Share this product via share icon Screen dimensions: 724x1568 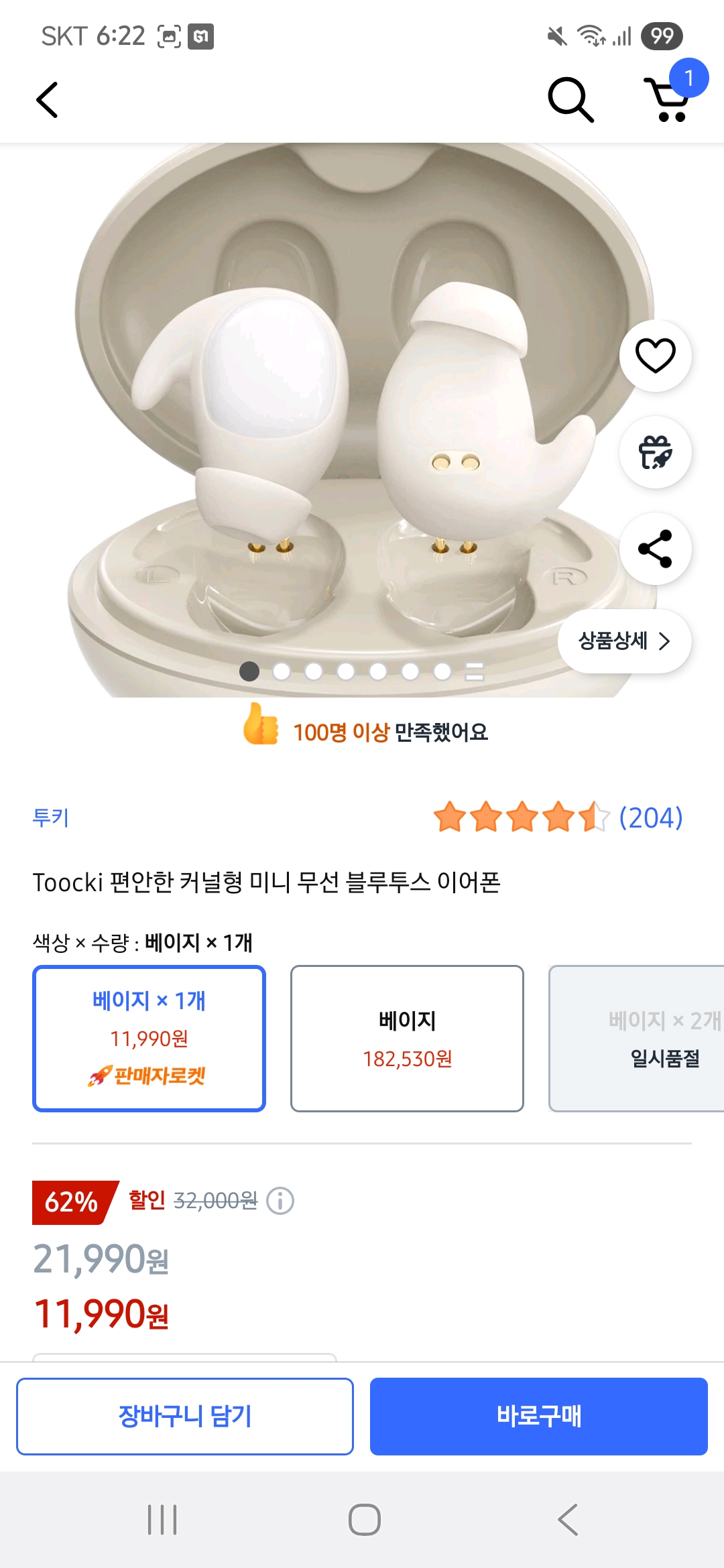[655, 549]
